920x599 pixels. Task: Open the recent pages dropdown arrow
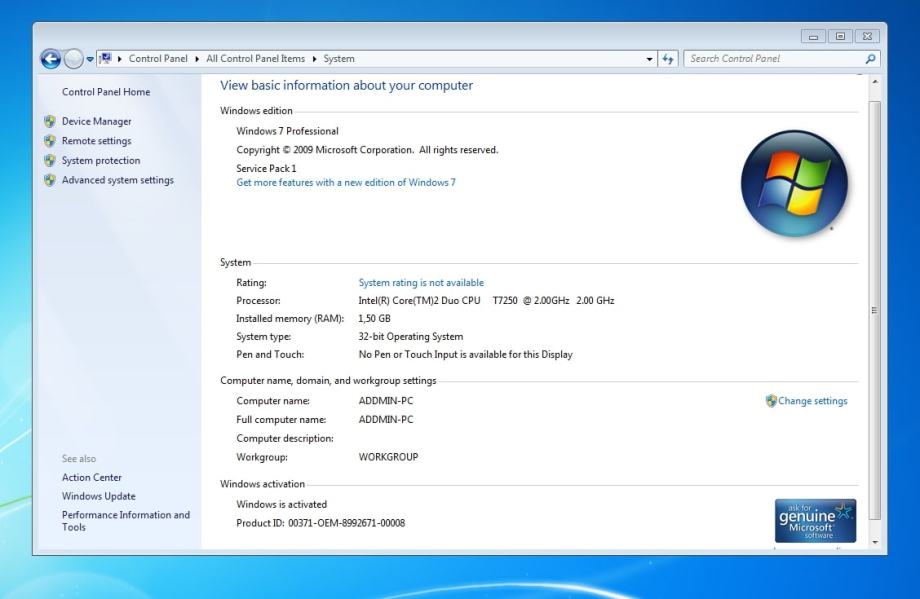(92, 59)
